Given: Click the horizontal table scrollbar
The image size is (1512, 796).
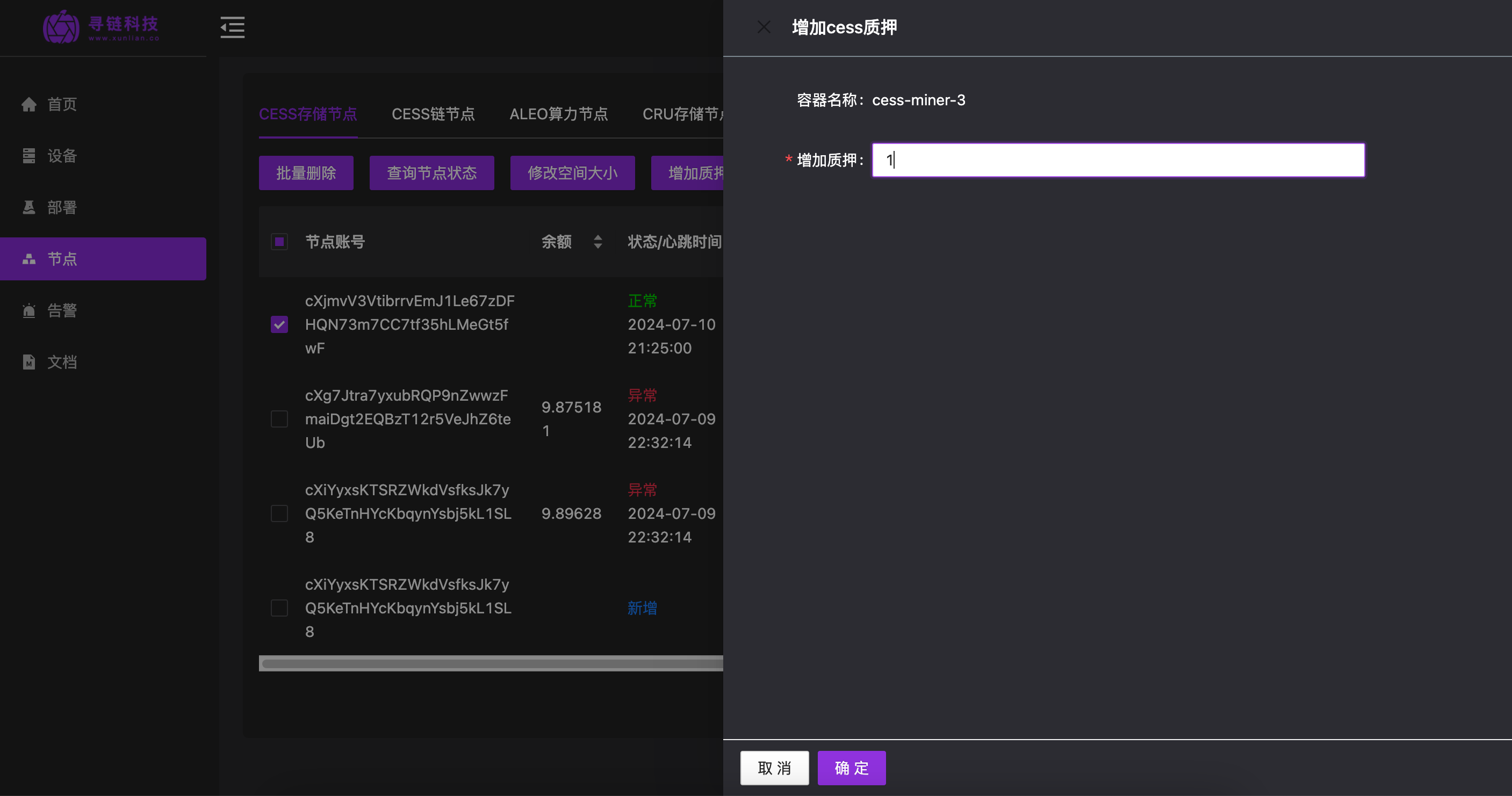Looking at the screenshot, I should coord(491,663).
